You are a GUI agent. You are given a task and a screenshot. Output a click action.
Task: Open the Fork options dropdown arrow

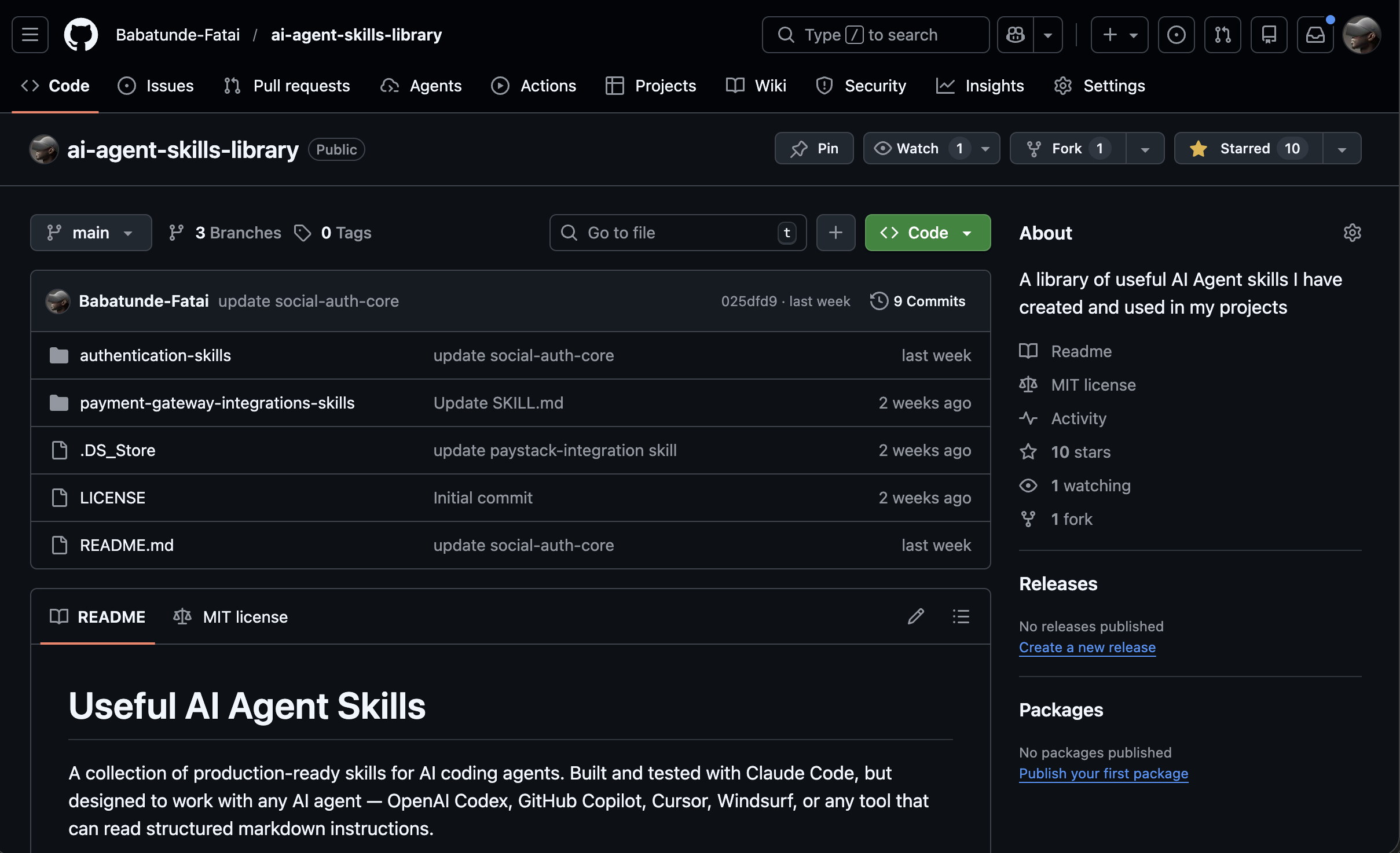1145,149
